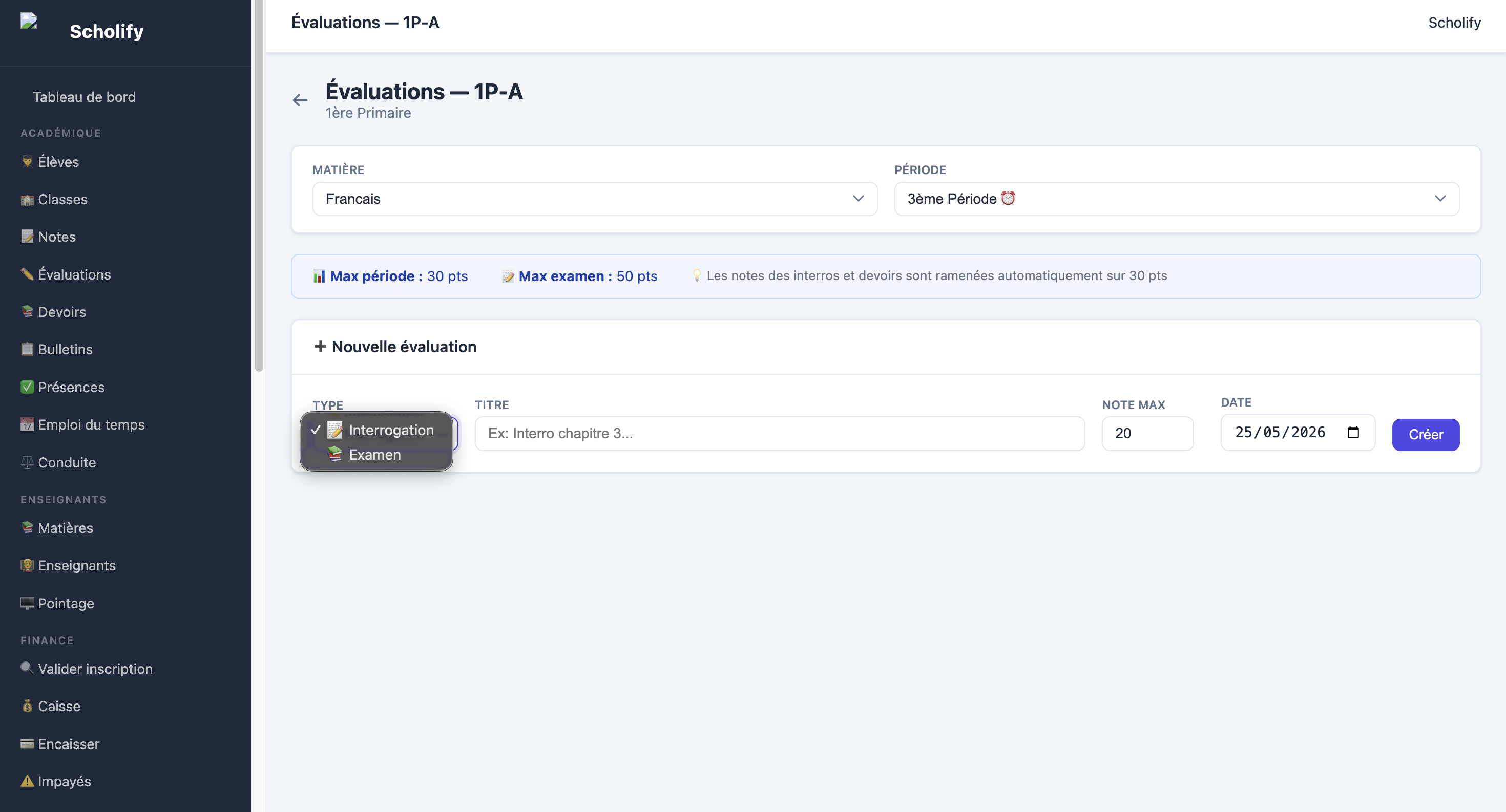Click the Conduite scales icon

click(27, 462)
